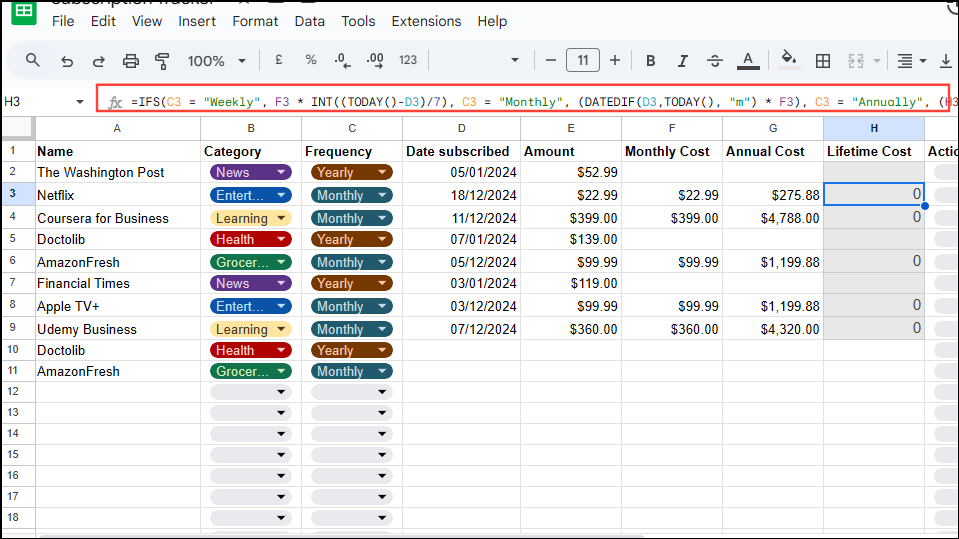
Task: Select the paint format tool
Action: coord(162,61)
